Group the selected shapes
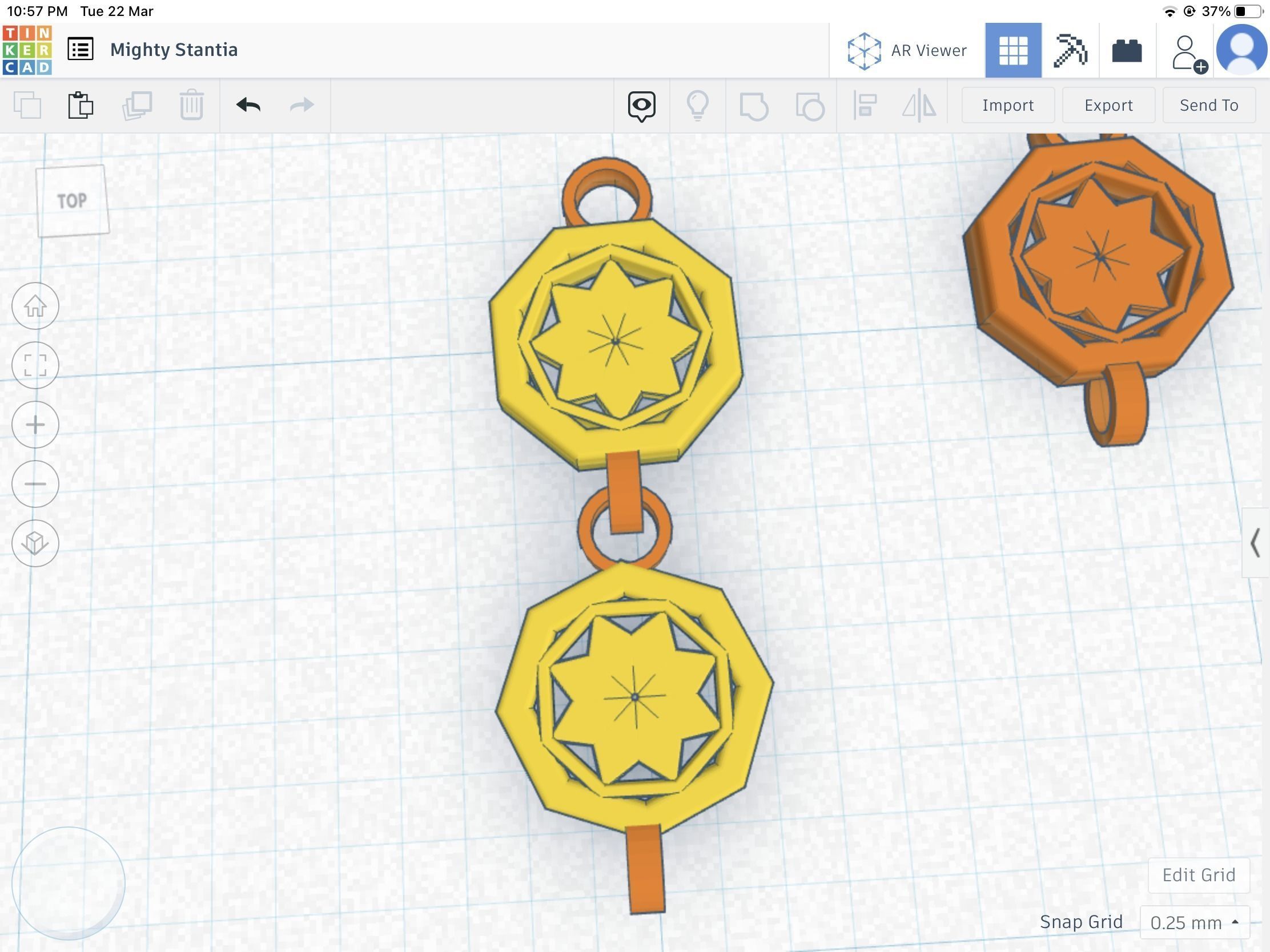Image resolution: width=1270 pixels, height=952 pixels. tap(753, 105)
